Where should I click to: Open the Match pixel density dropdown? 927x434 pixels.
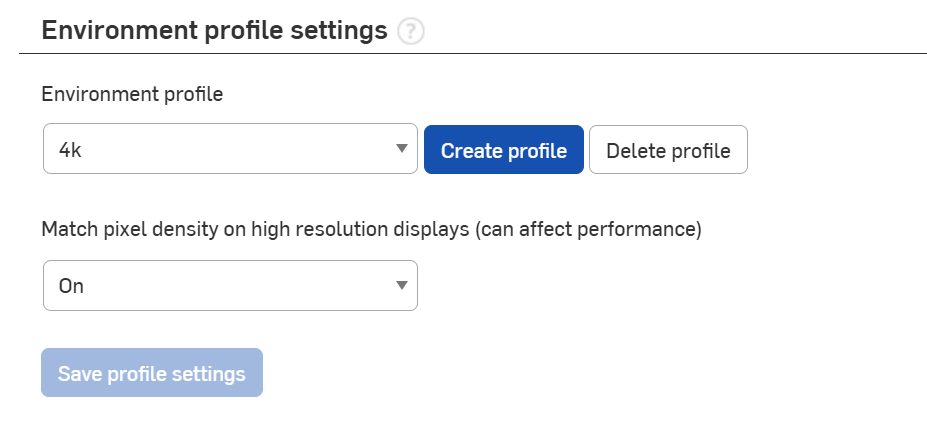[x=230, y=286]
